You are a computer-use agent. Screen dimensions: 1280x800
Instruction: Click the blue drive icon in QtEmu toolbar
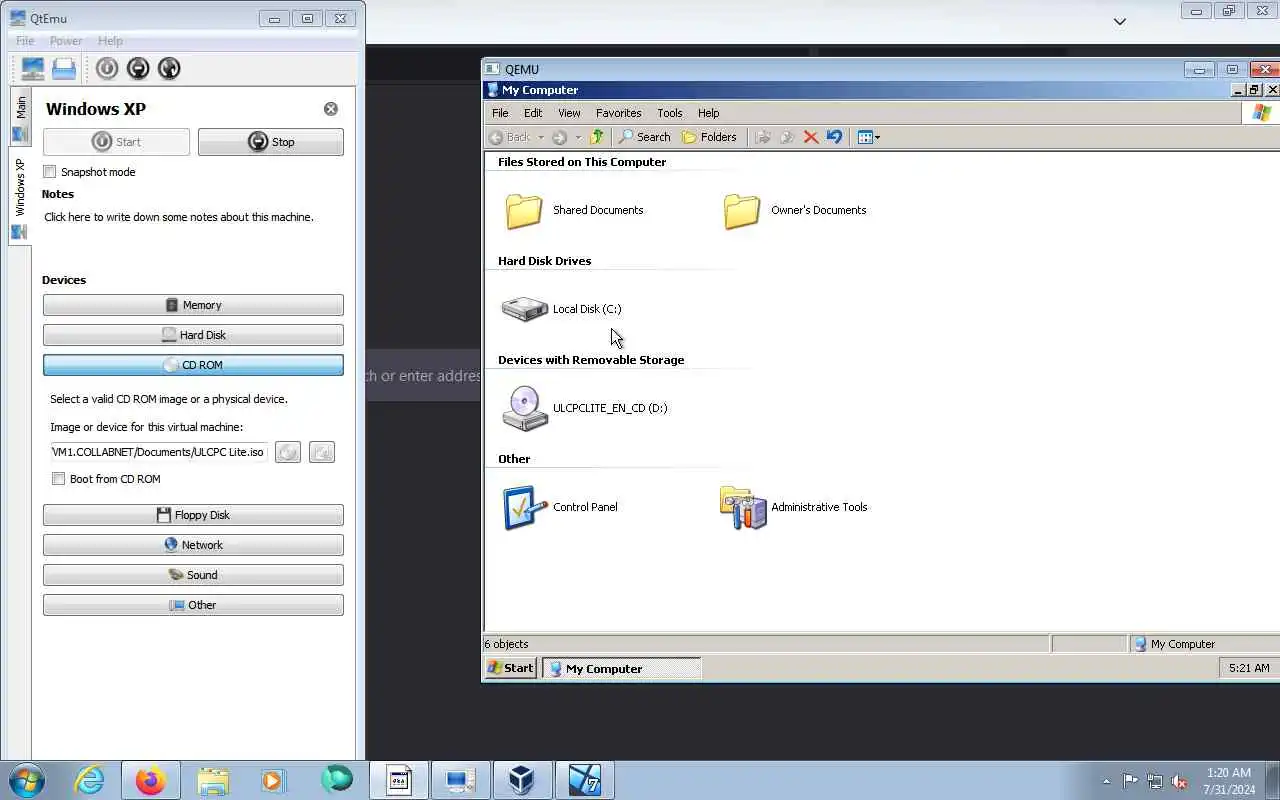coord(64,68)
